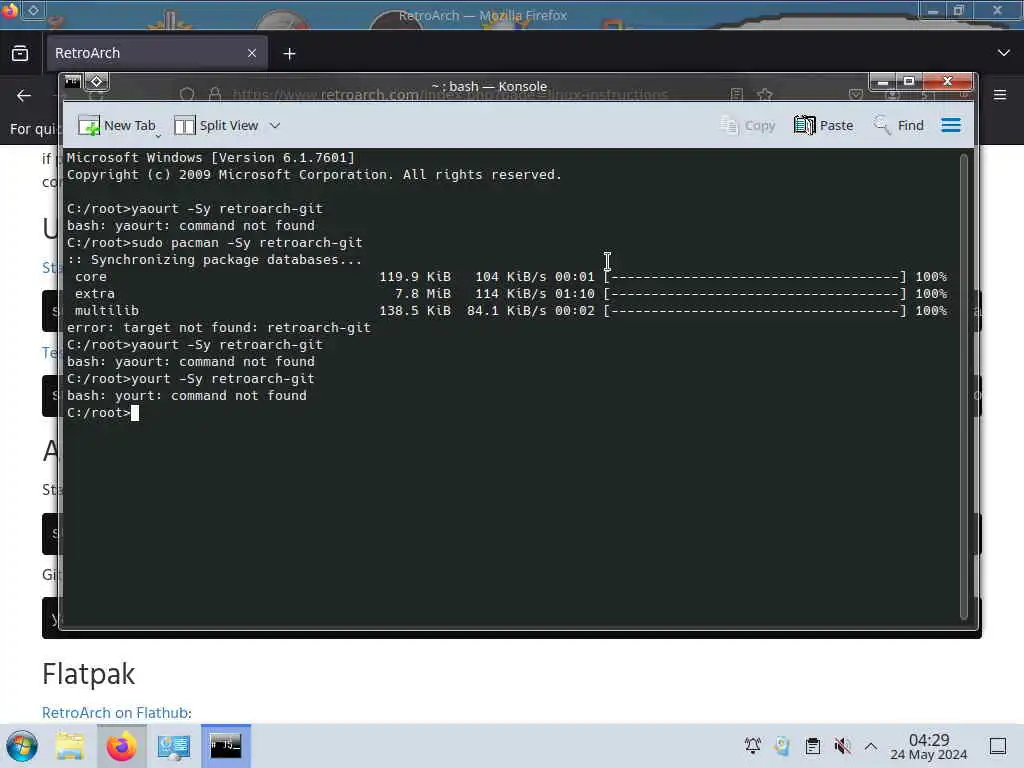Click 'Copyright (c) 2009 Microsoft Corporation' line

pyautogui.click(x=314, y=175)
